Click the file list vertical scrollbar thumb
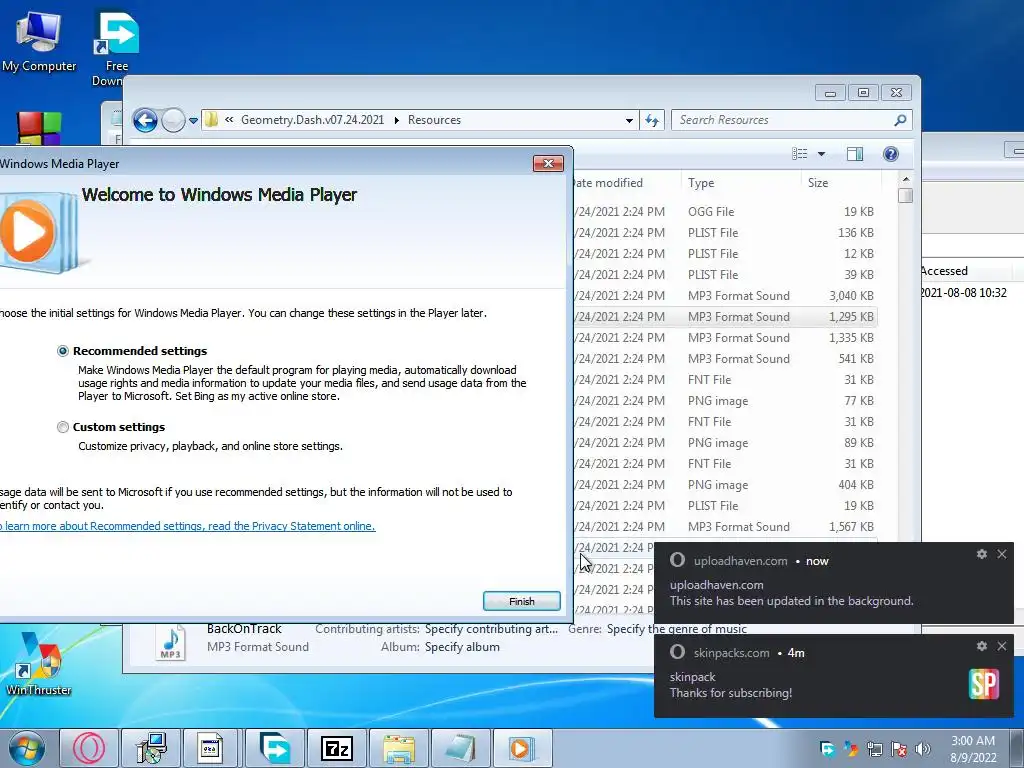This screenshot has width=1024, height=768. click(905, 195)
